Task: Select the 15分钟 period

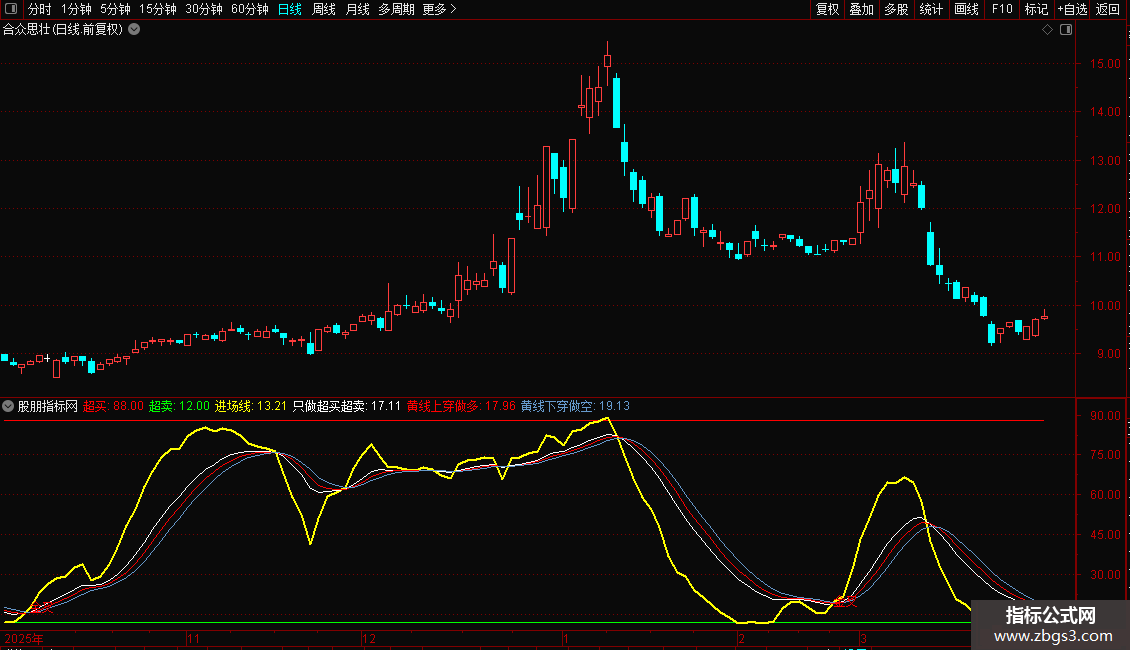Action: point(157,9)
